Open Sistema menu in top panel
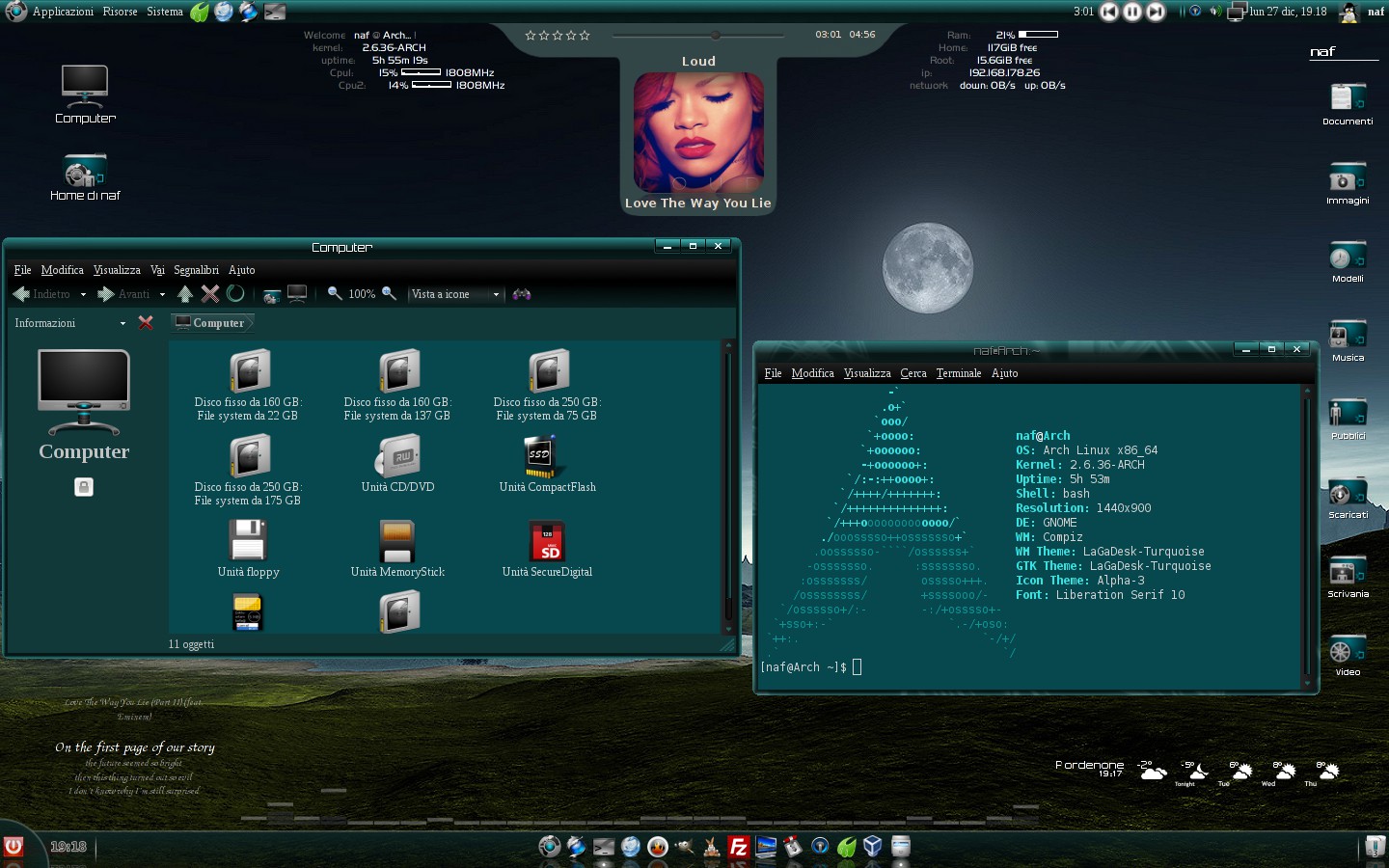 click(165, 12)
